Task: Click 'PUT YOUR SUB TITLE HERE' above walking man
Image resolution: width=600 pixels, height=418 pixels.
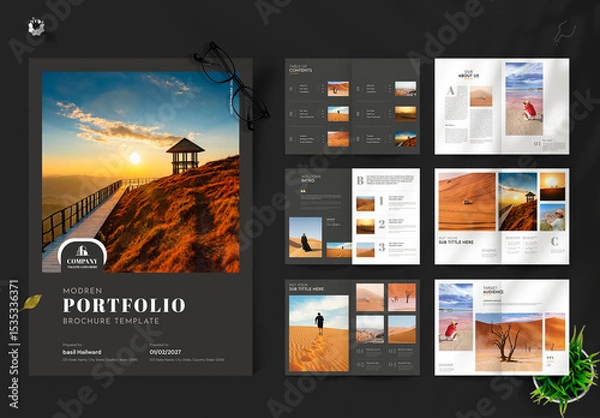Action: (x=307, y=287)
